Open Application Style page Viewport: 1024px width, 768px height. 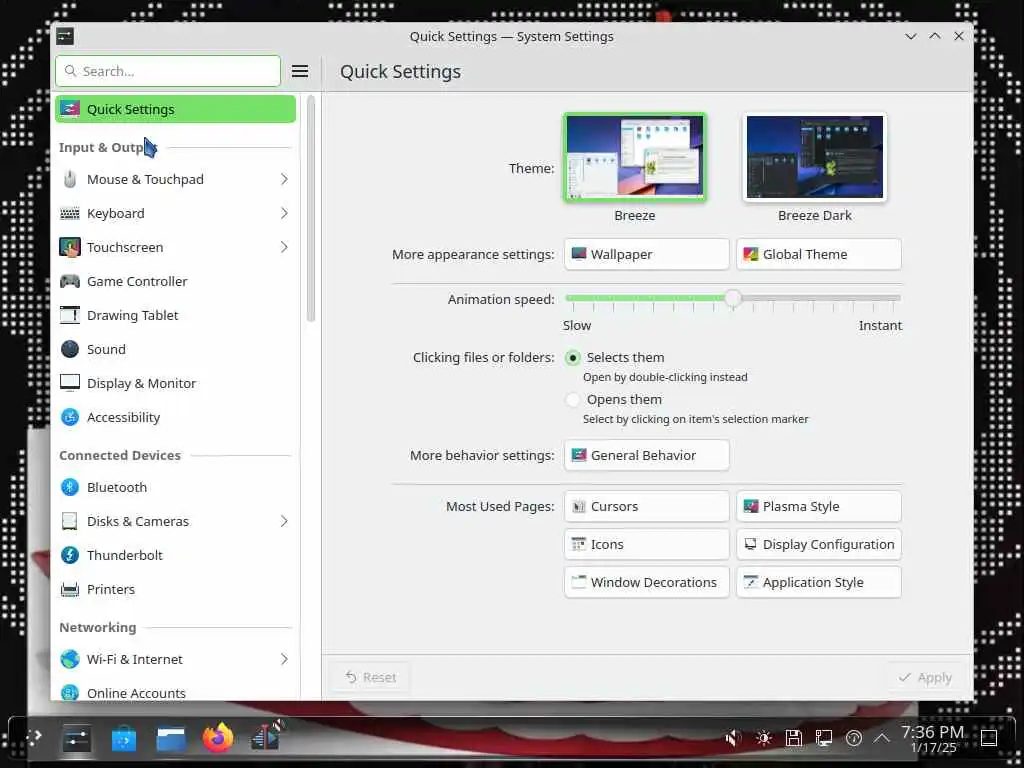point(819,582)
